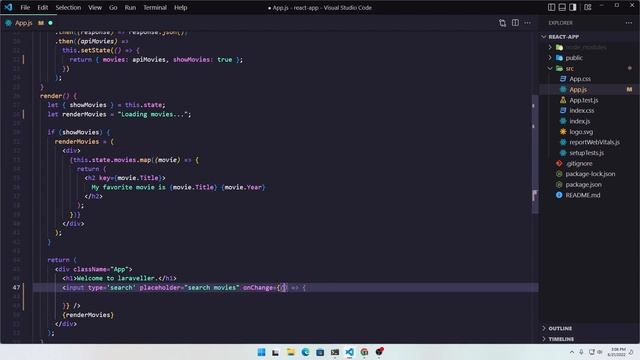The height and width of the screenshot is (360, 640).
Task: Click Visual Studio Code taskbar icon
Action: tap(349, 352)
